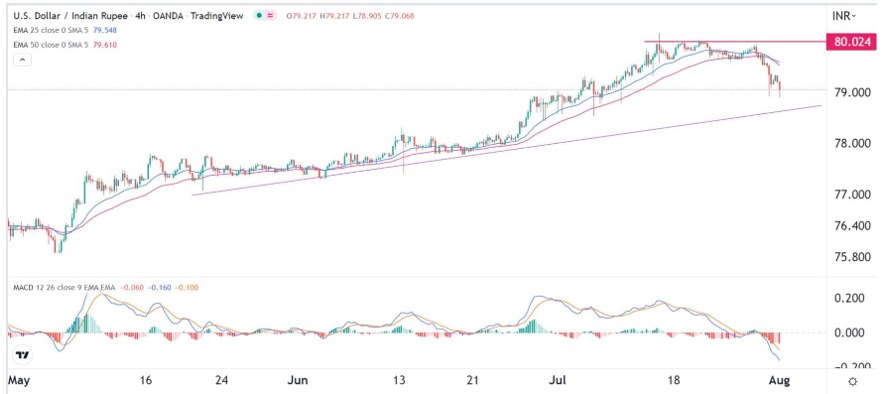Collapse the indicator legend with arrow button
The image size is (883, 394).
coord(23,60)
